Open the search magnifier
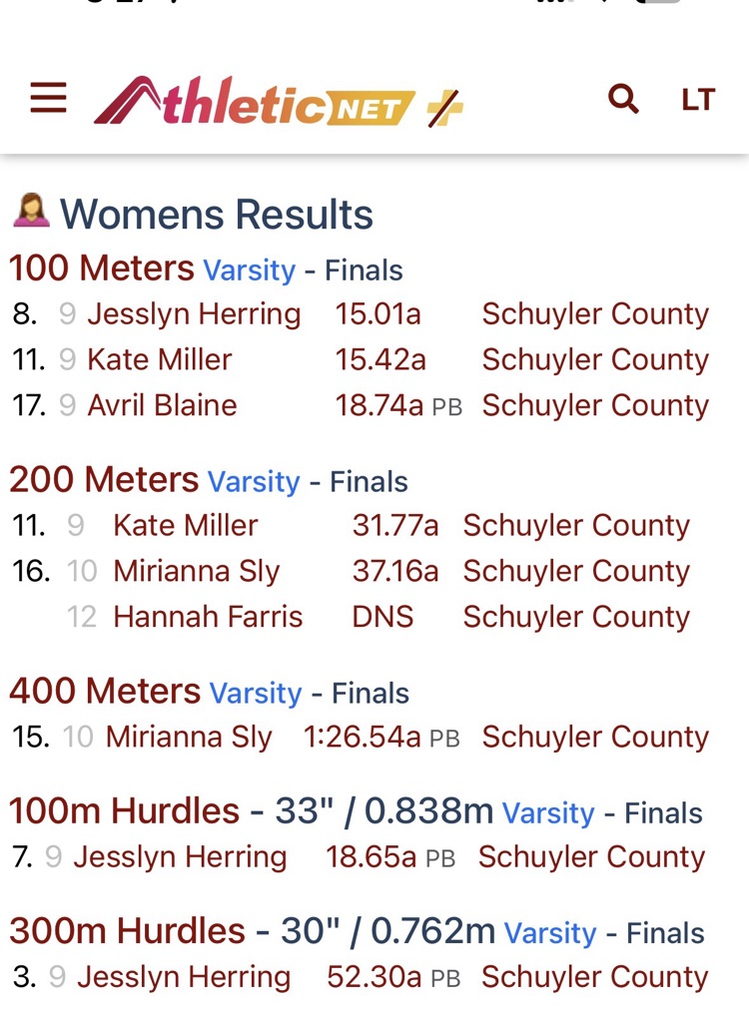 pos(623,98)
